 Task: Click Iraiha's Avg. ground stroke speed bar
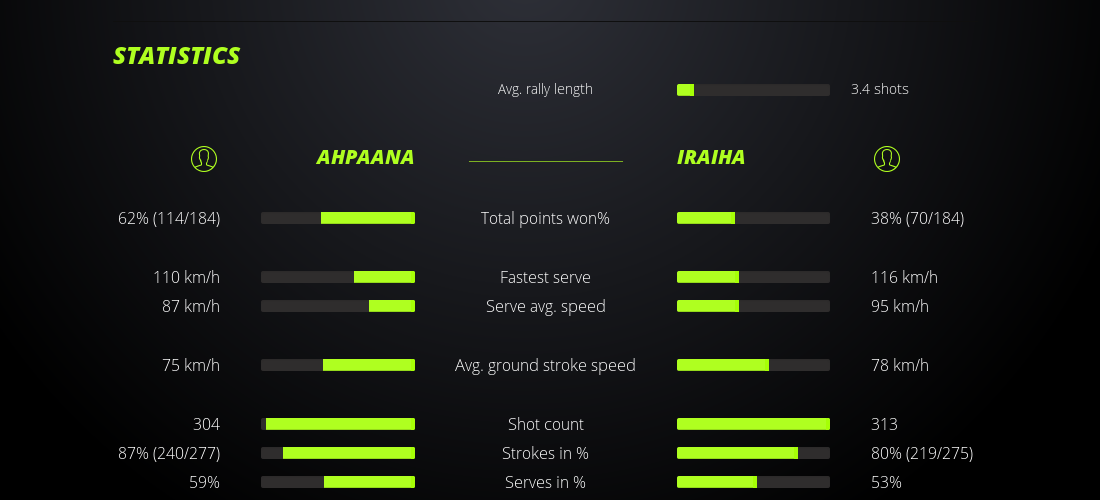(753, 365)
